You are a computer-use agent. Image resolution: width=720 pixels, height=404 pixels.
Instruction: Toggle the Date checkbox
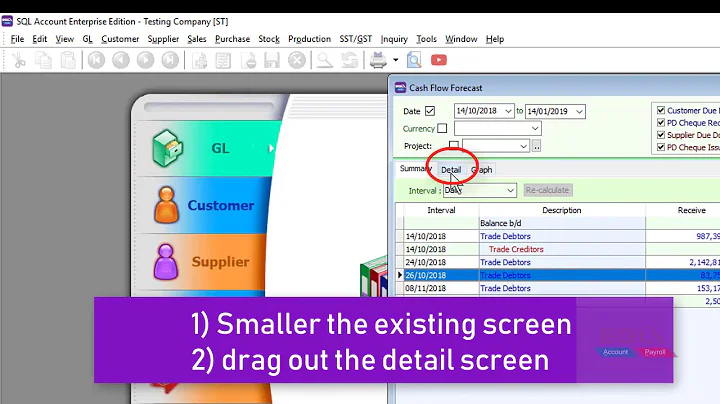click(x=430, y=111)
